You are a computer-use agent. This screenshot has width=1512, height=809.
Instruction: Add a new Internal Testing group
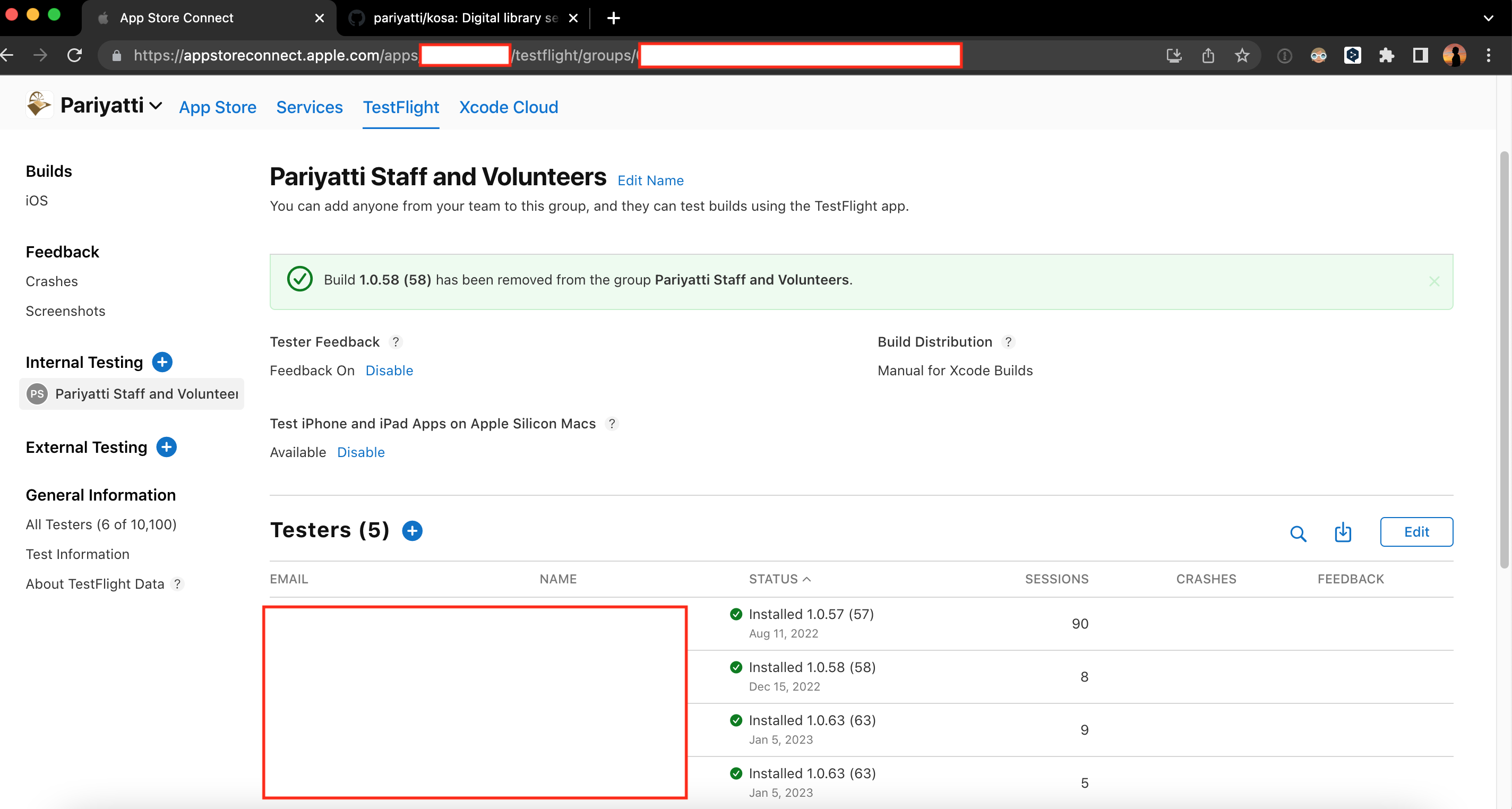[x=162, y=362]
